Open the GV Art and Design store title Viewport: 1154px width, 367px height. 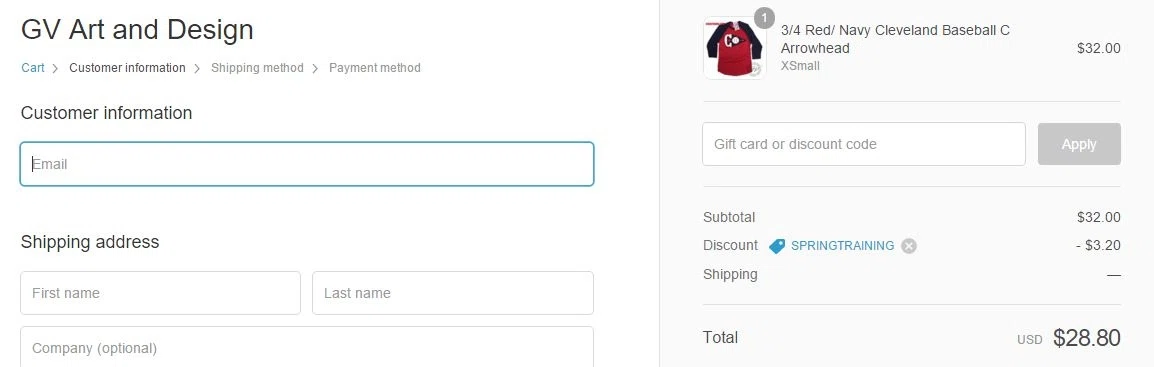coord(138,30)
